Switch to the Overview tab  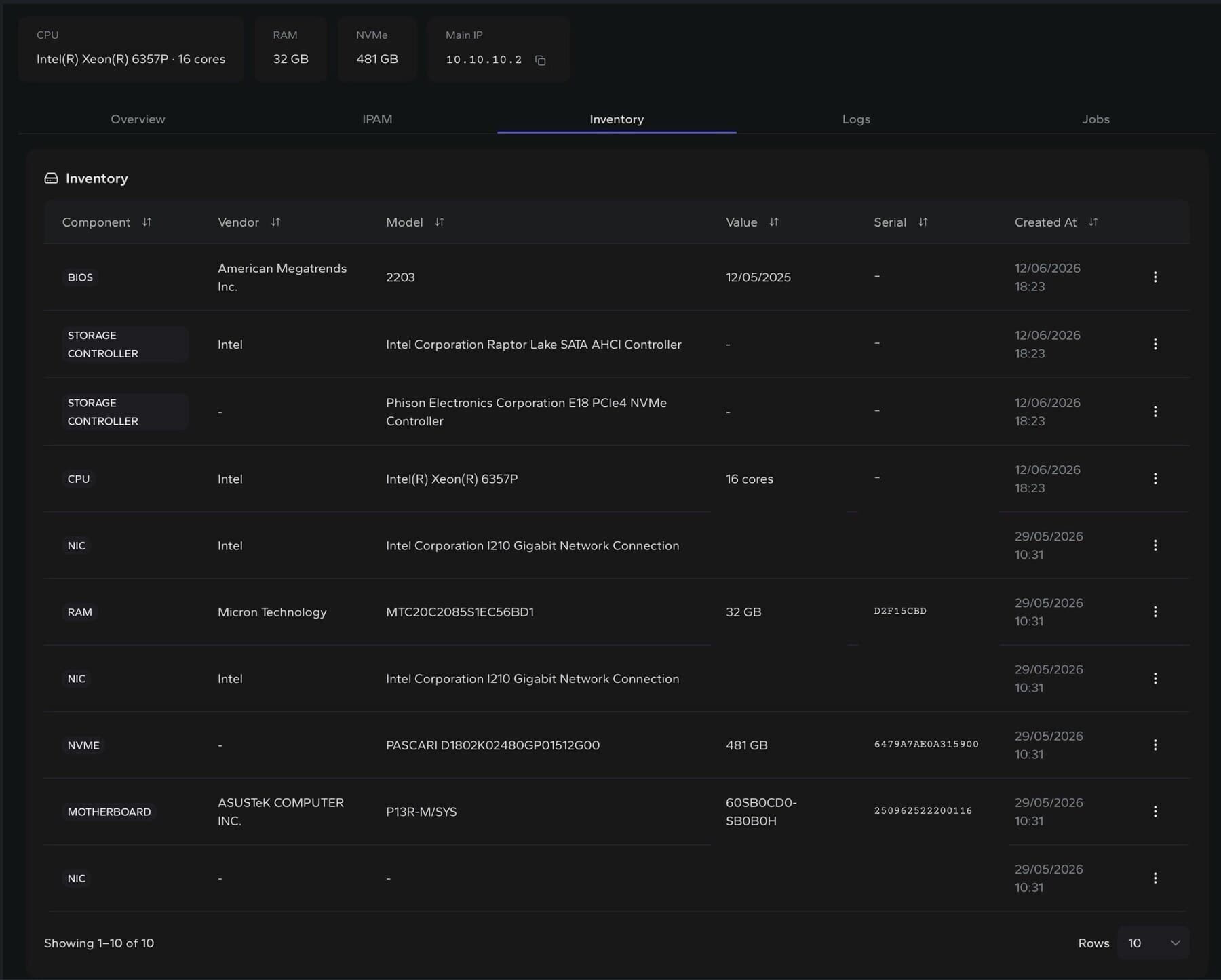(x=138, y=119)
